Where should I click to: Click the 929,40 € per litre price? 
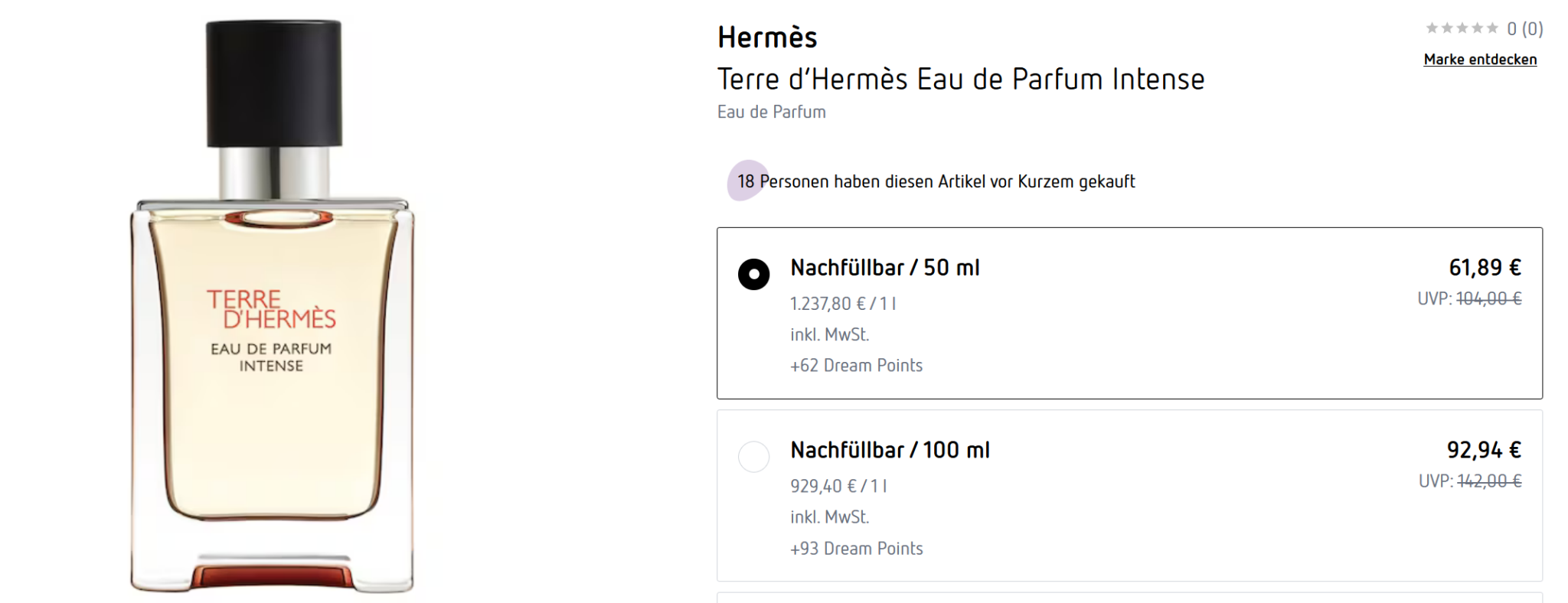coord(838,486)
